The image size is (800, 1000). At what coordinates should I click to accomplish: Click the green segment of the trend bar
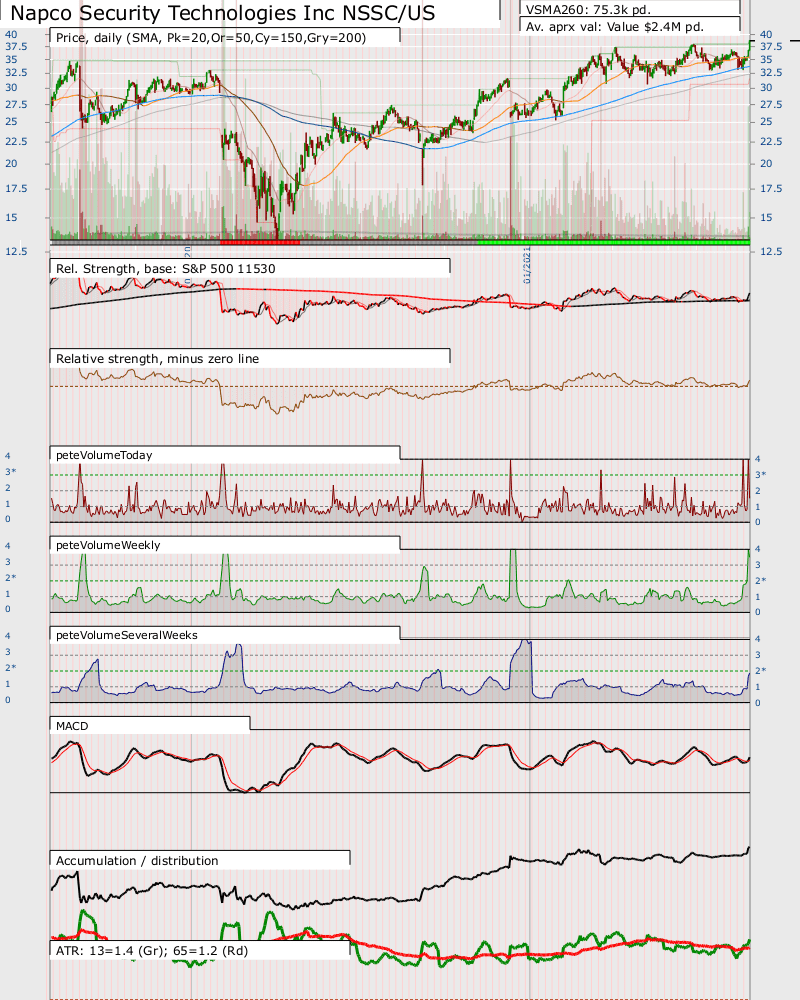click(x=614, y=242)
